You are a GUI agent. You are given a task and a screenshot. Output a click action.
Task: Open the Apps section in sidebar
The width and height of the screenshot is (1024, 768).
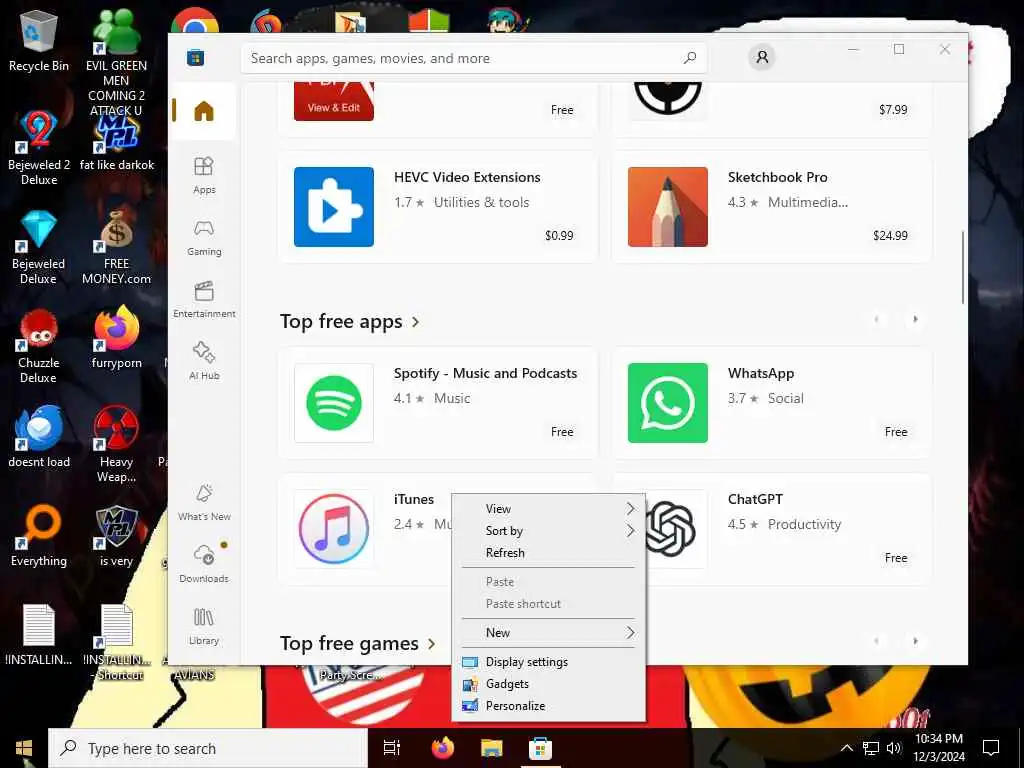[204, 175]
